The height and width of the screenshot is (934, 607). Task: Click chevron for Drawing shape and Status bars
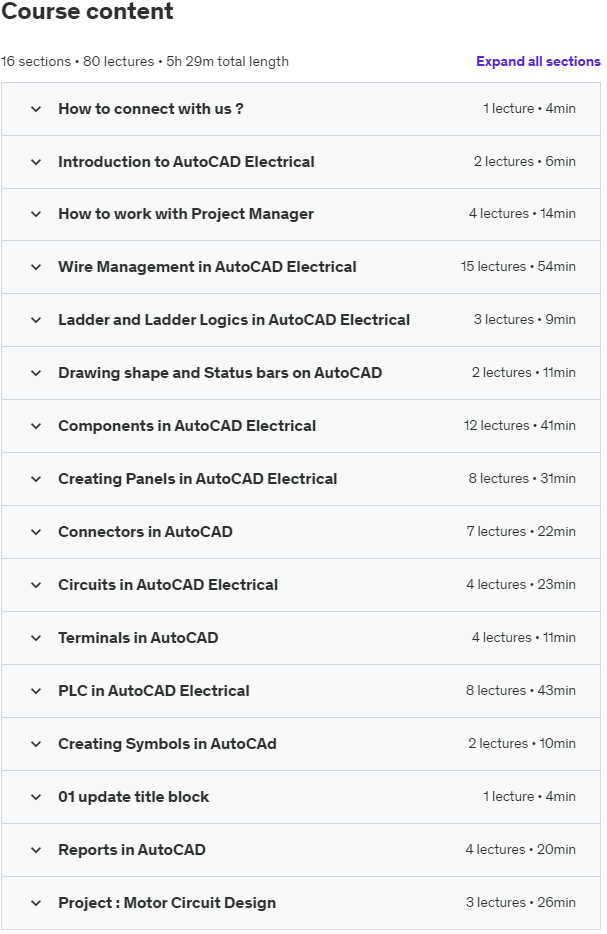pyautogui.click(x=36, y=373)
